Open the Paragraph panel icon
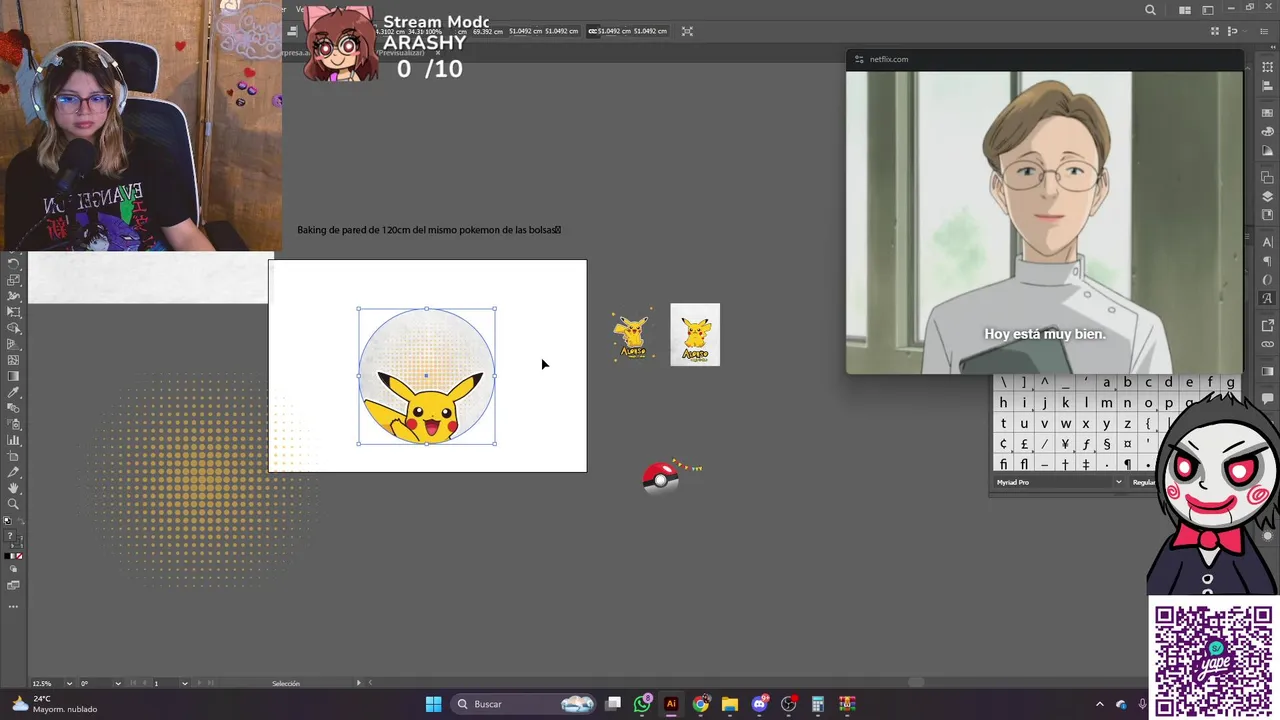 point(1268,261)
